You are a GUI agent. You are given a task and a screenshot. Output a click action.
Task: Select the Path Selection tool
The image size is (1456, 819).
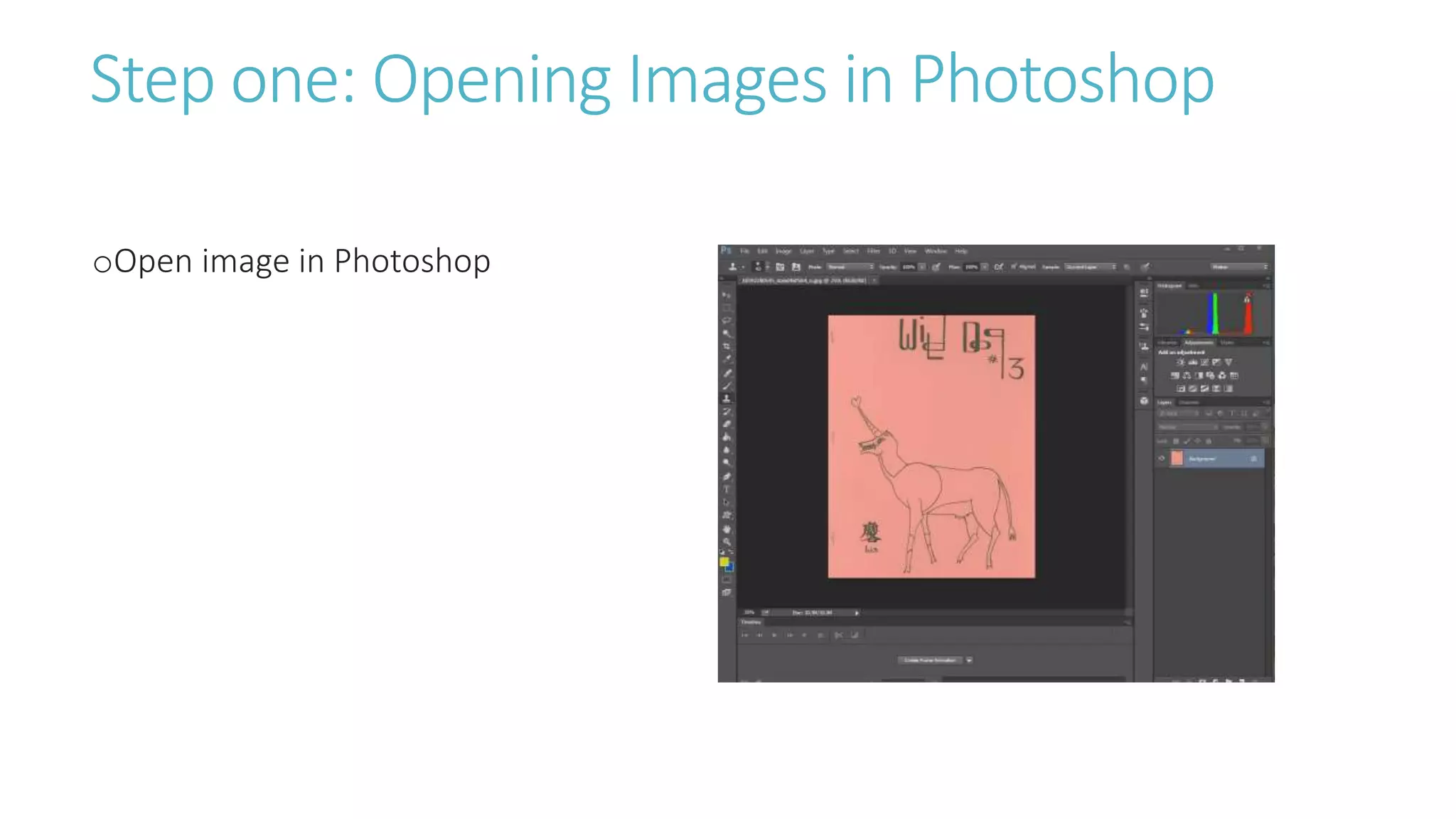click(x=727, y=502)
